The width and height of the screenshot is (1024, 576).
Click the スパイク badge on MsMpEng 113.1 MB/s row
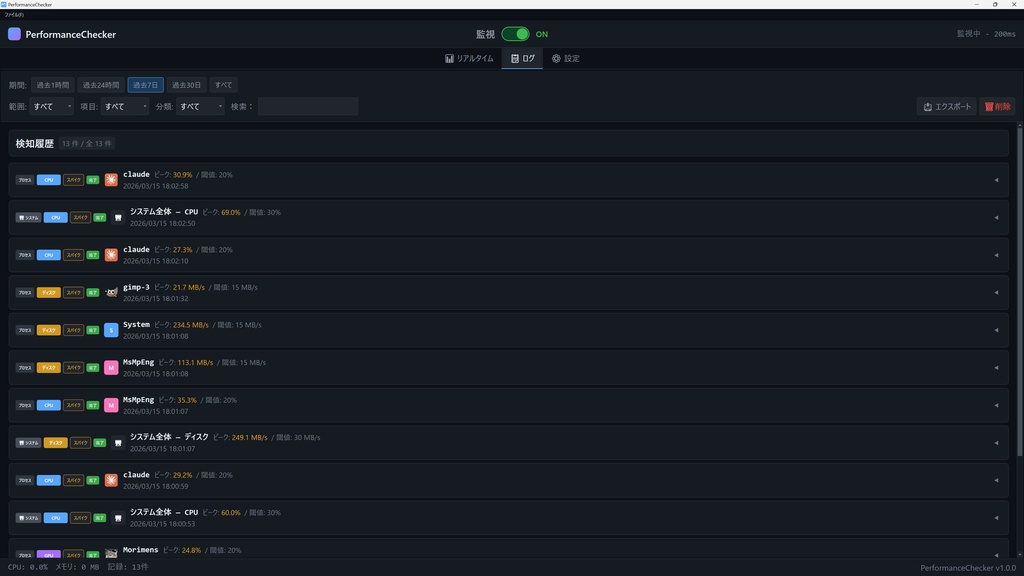pos(73,368)
